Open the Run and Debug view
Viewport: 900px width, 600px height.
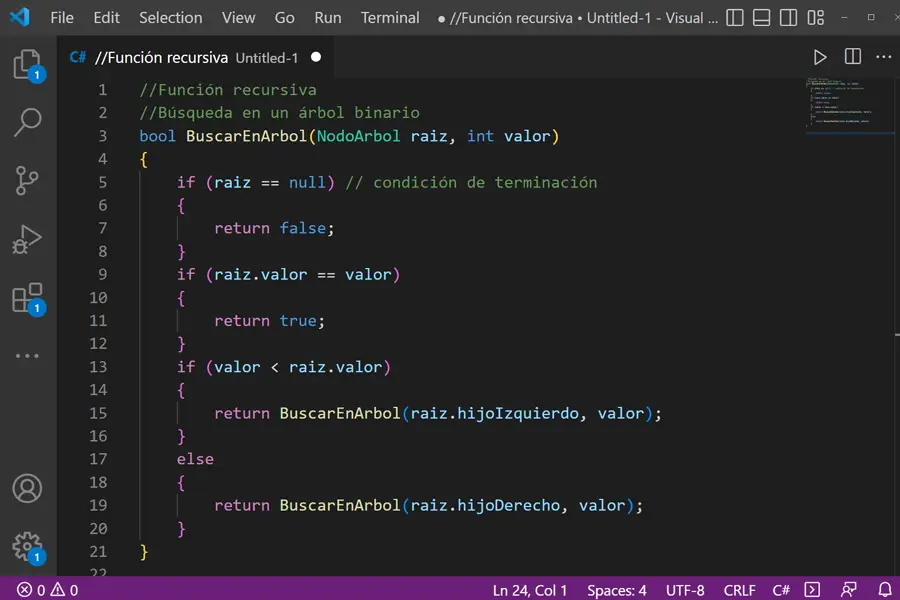[x=28, y=239]
